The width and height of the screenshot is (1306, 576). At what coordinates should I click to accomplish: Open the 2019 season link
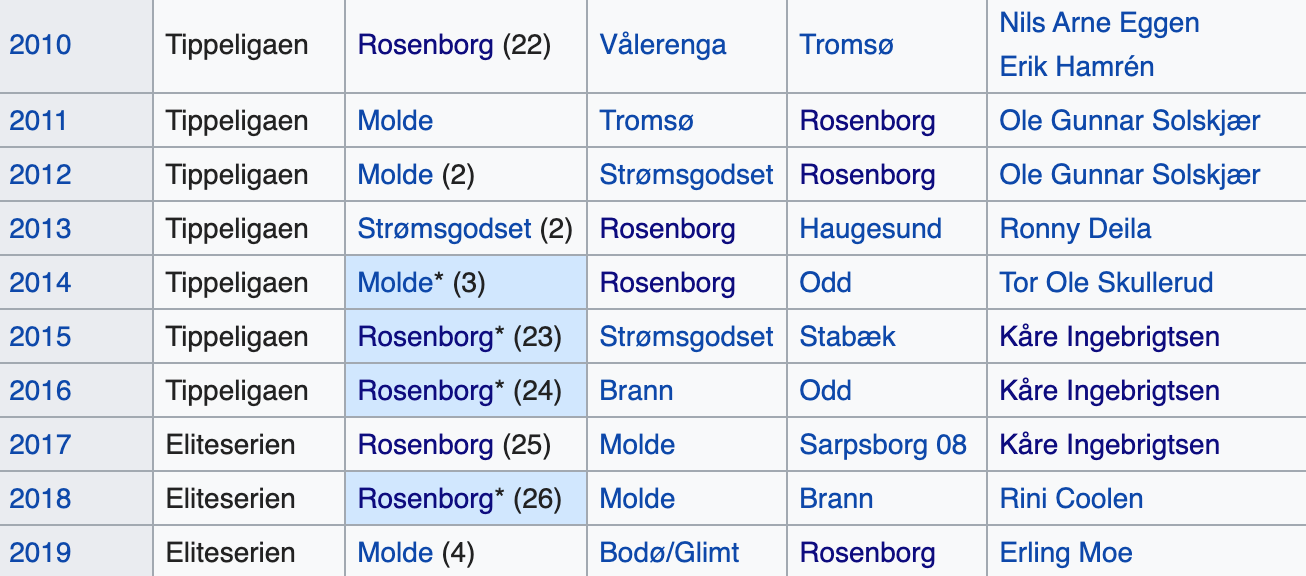coord(40,553)
